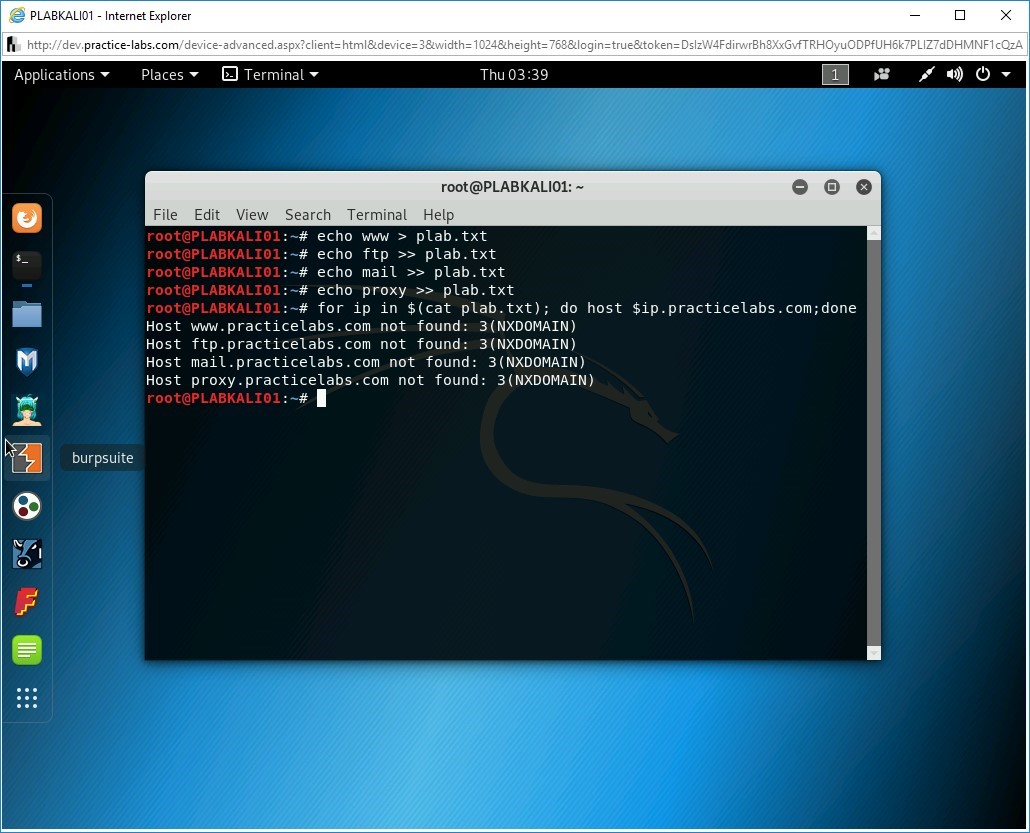Launch Metasploit Framework from the dock
Screen dimensions: 1030x833
(x=27, y=362)
